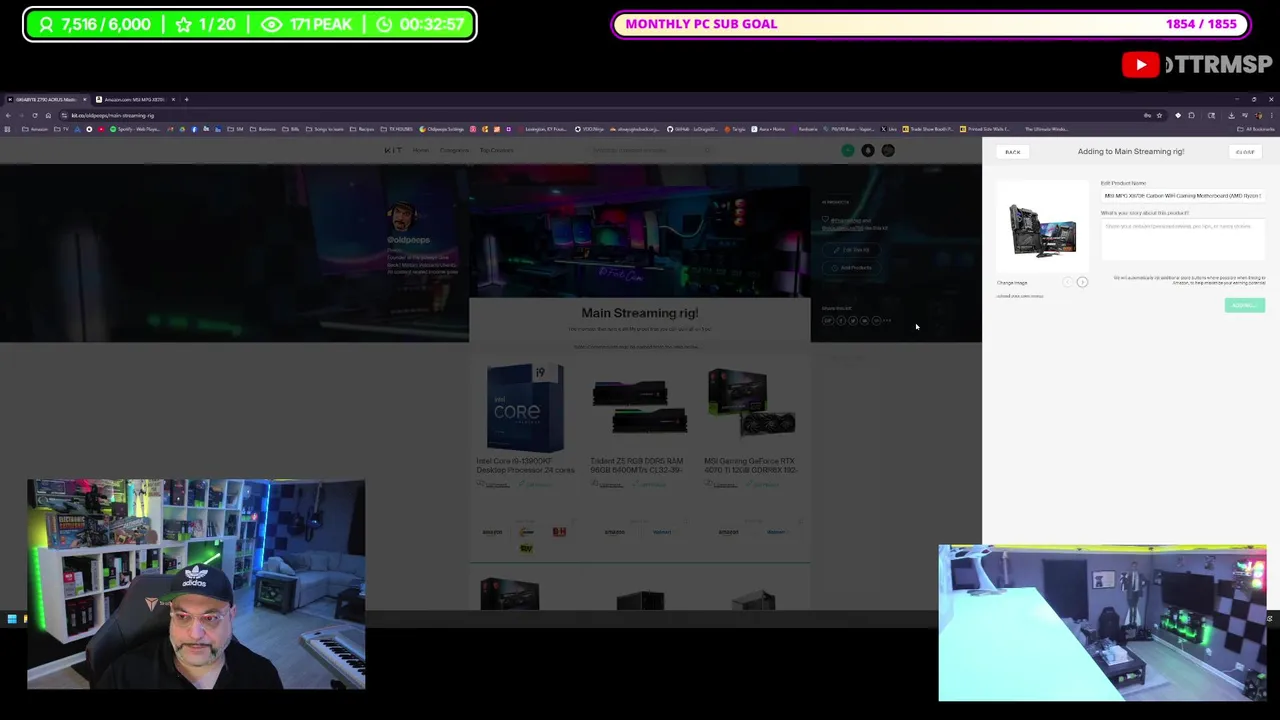Open the browser home page icon
The height and width of the screenshot is (720, 1280).
48,115
